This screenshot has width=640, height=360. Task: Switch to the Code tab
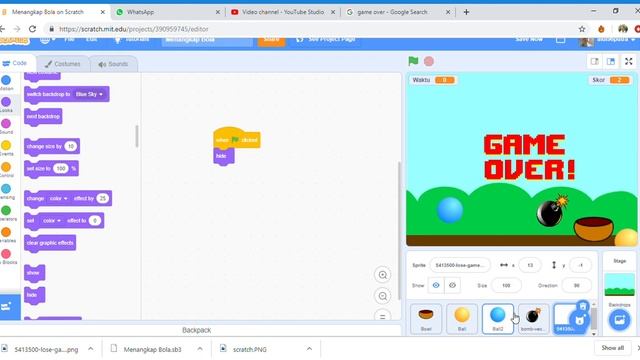(x=16, y=63)
